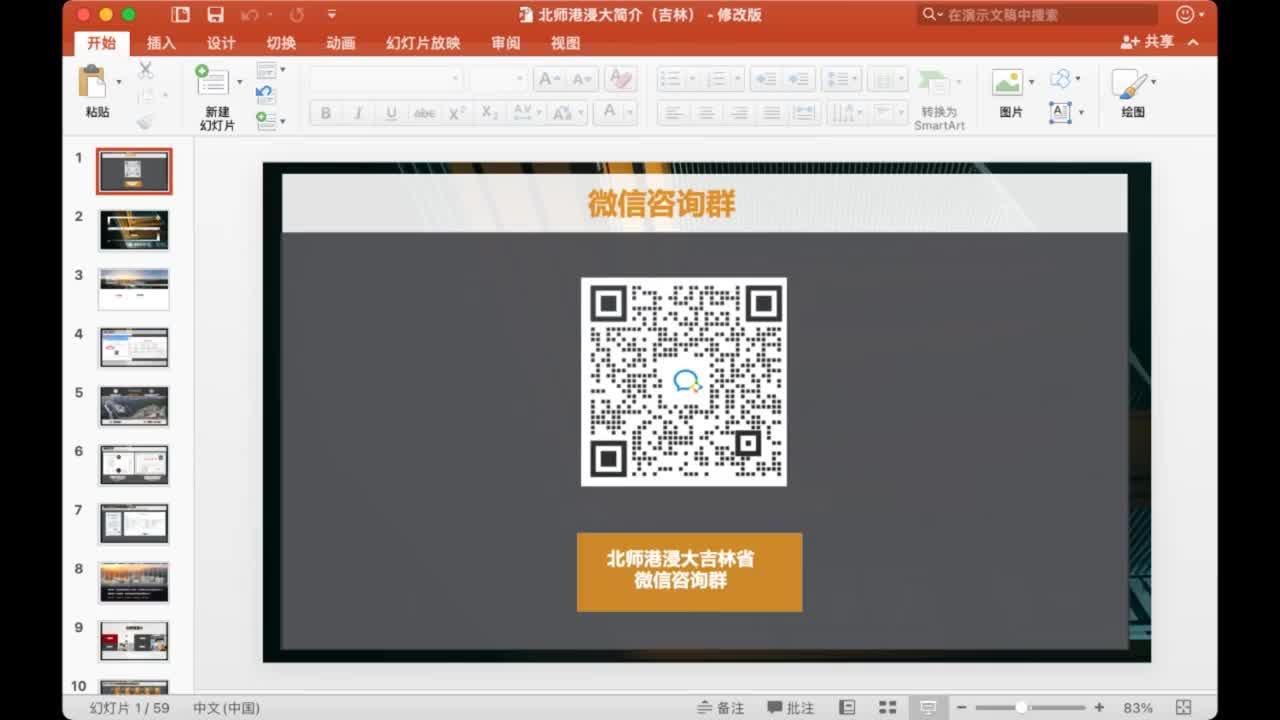Screen dimensions: 1280x720
Task: Open the smiley feedback icon
Action: pos(1185,14)
